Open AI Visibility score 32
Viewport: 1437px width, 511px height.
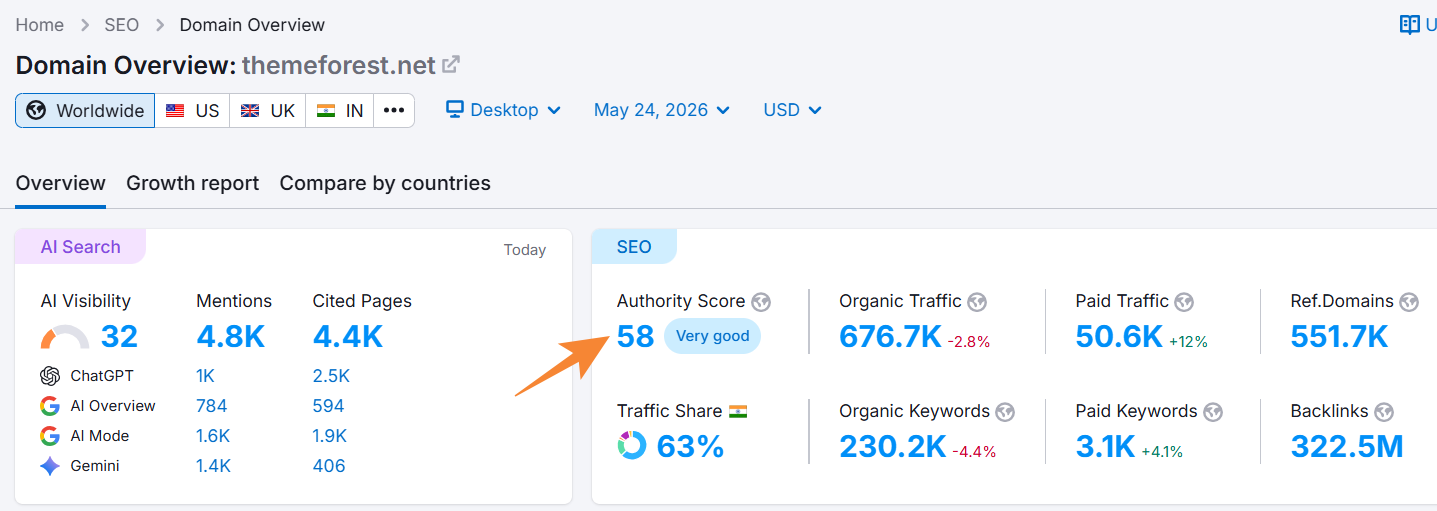[x=119, y=337]
